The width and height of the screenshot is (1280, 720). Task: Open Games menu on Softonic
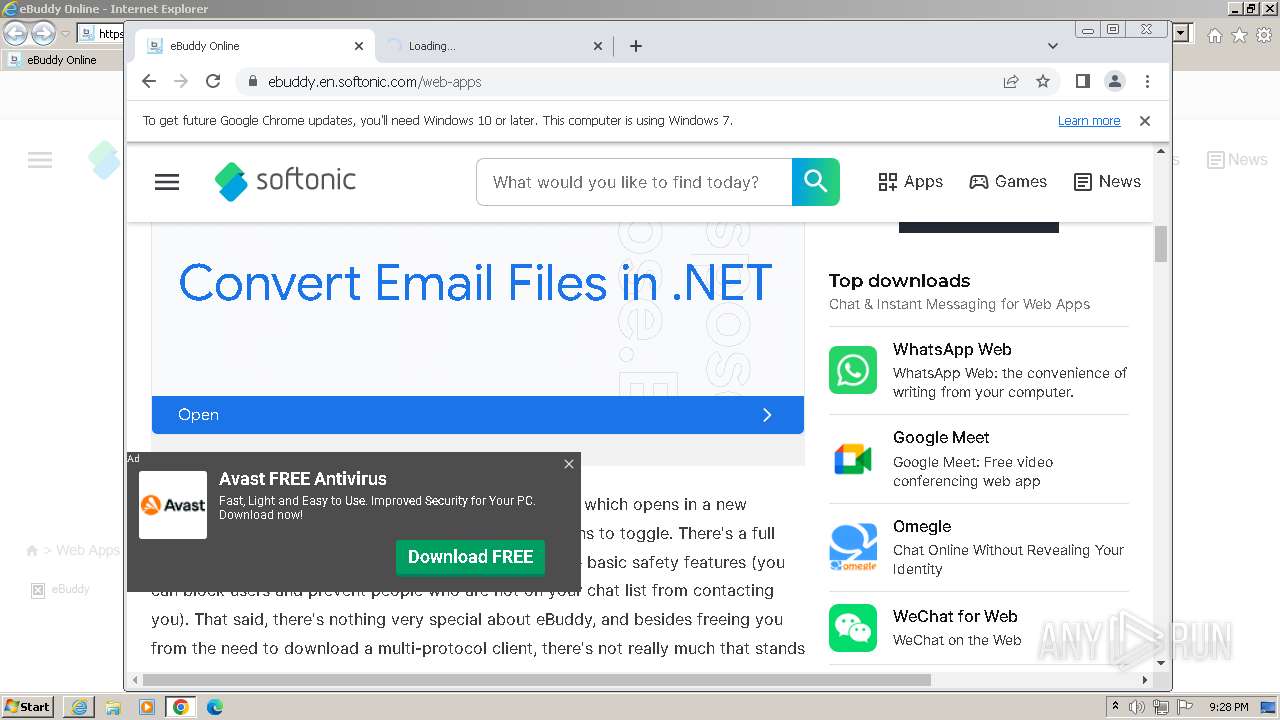coord(1008,182)
